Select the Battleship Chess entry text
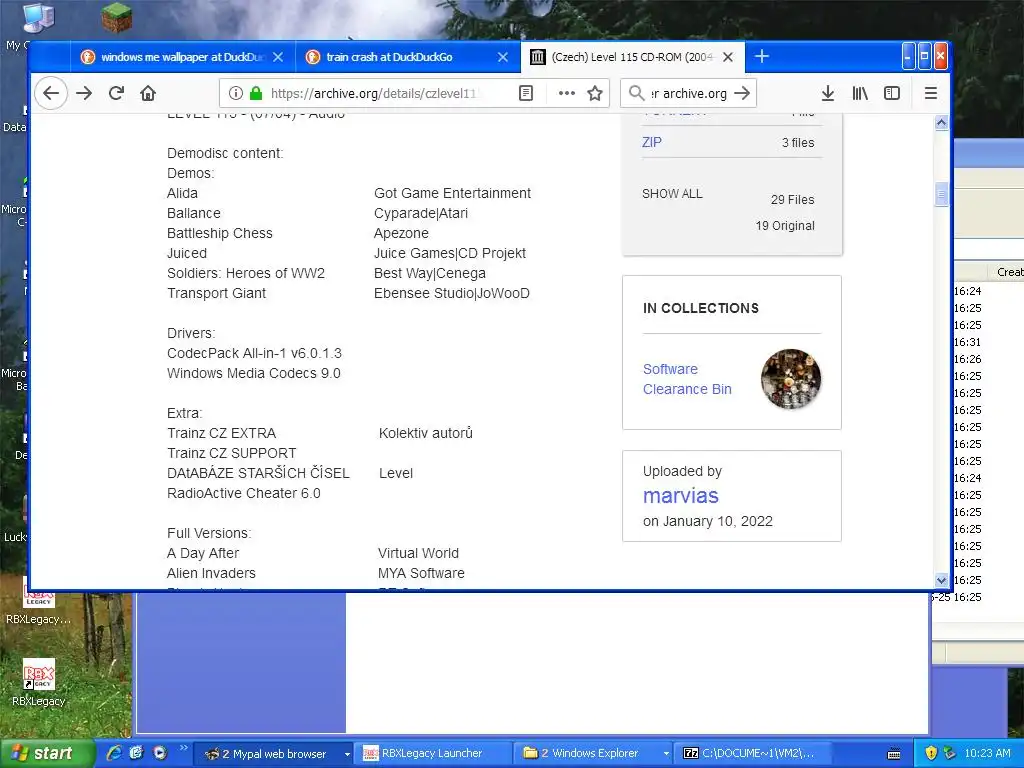Screen dimensions: 1024x768 pyautogui.click(x=219, y=233)
